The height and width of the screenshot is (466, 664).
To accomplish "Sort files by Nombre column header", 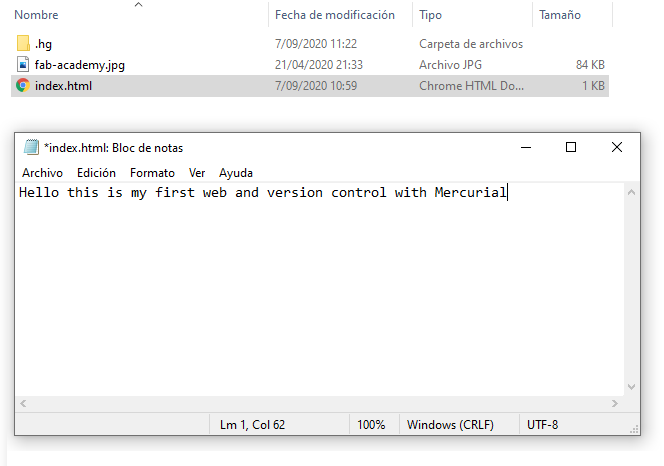I will click(x=37, y=16).
